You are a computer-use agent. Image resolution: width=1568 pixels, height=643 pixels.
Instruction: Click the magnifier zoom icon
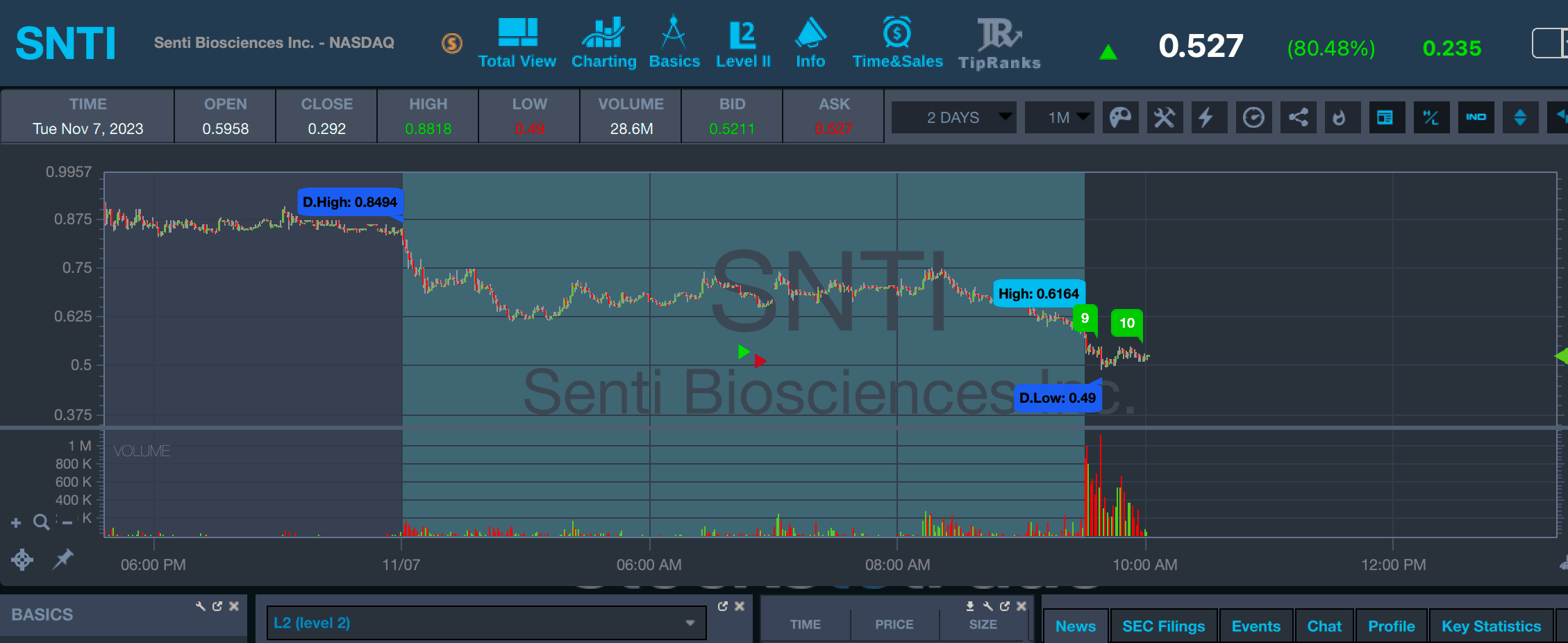[42, 522]
